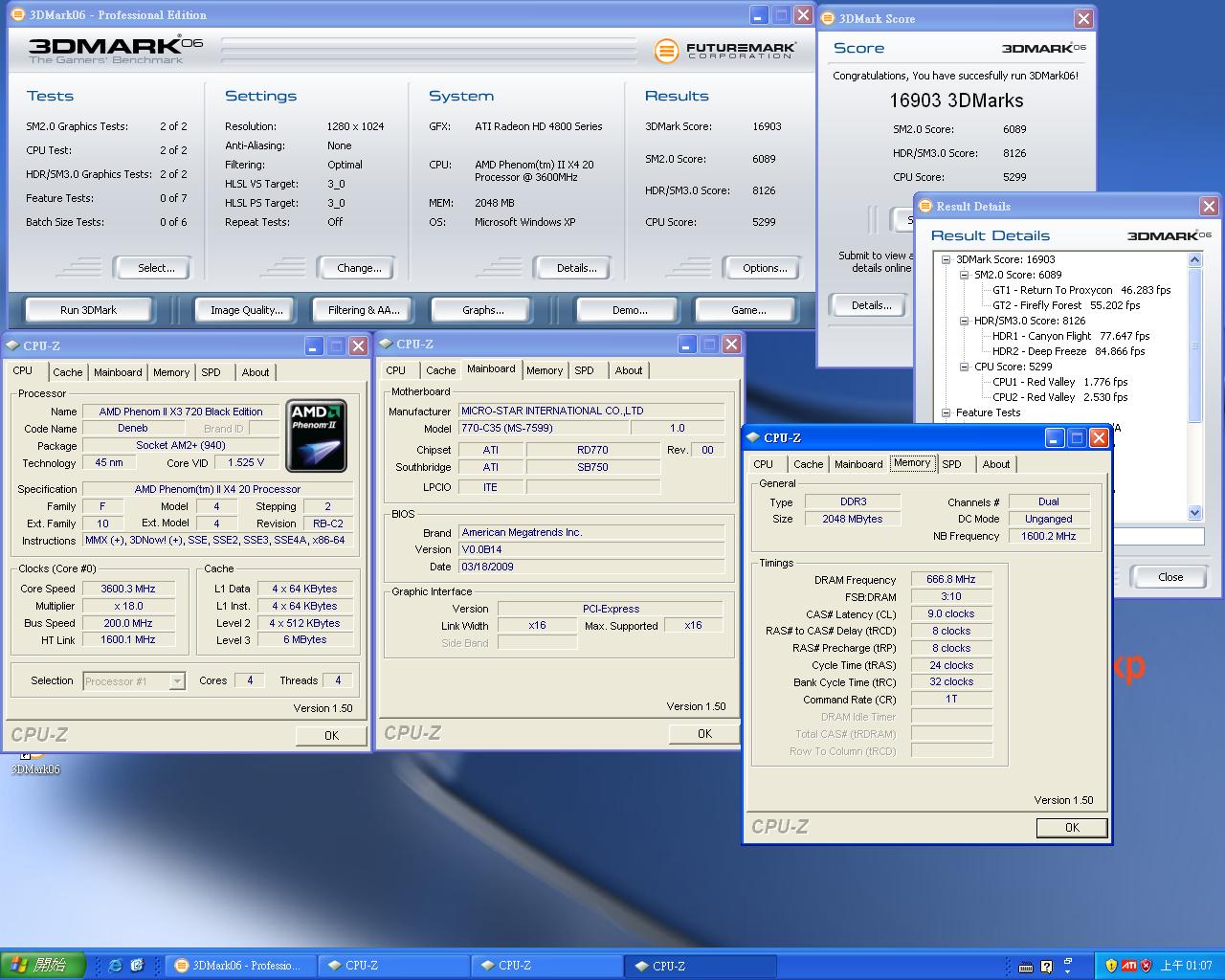The image size is (1225, 980).
Task: Click the Run 3DMark button
Action: tap(88, 310)
